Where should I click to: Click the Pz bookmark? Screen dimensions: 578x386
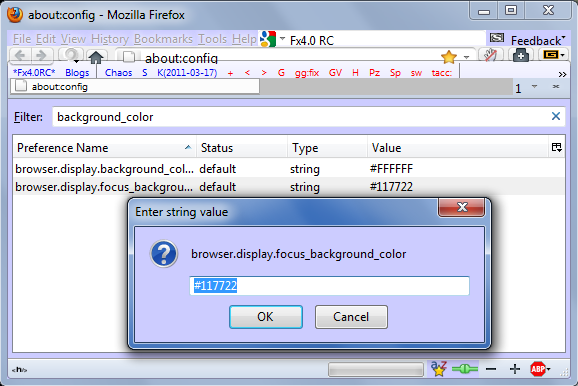click(375, 73)
